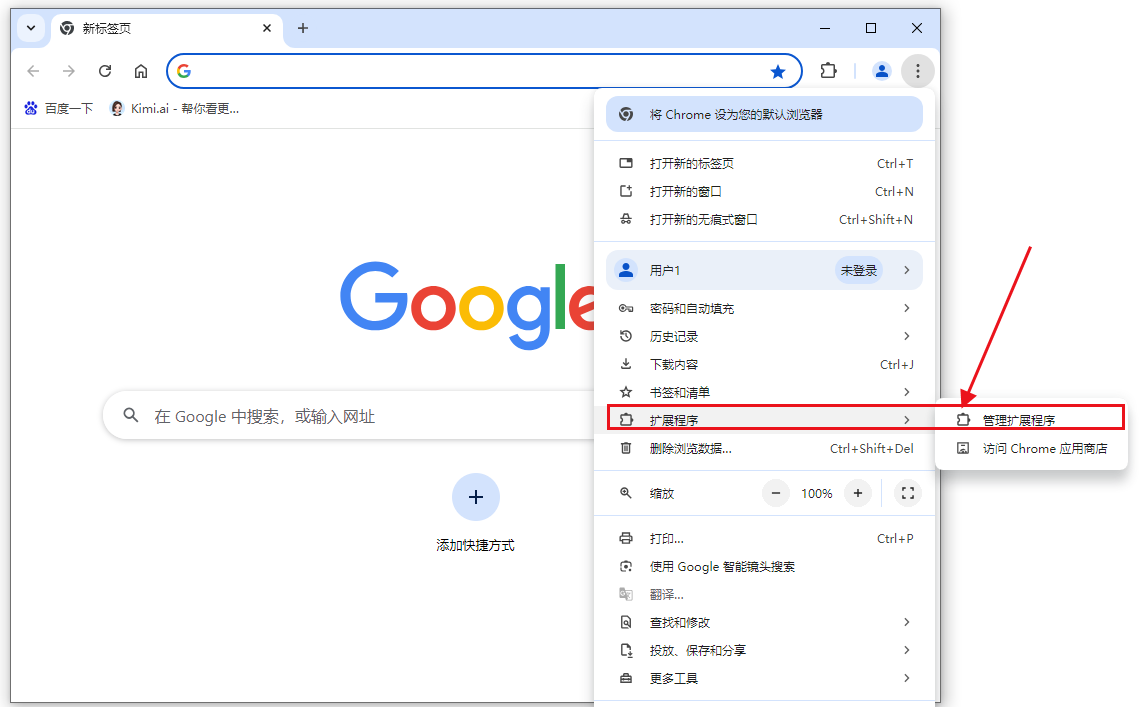Click the store icon beside 访问 Chrome 应用商店
The width and height of the screenshot is (1146, 707).
(x=963, y=448)
